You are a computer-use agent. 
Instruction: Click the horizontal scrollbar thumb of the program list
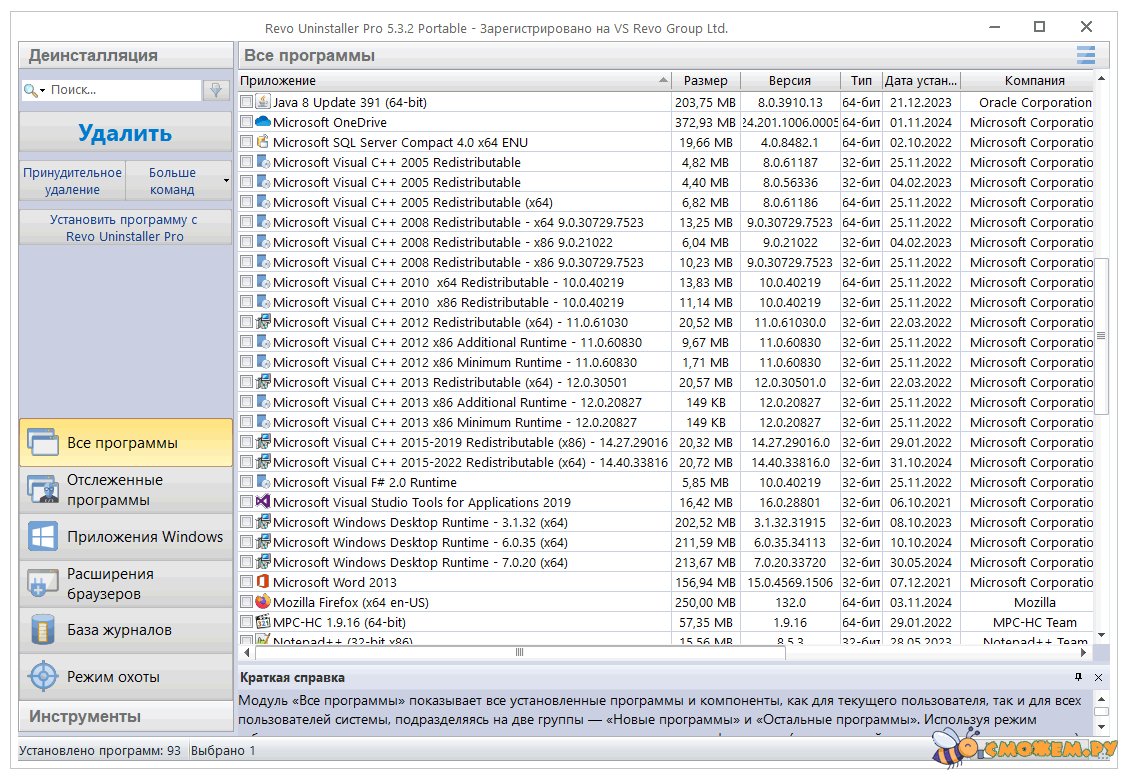coord(519,652)
